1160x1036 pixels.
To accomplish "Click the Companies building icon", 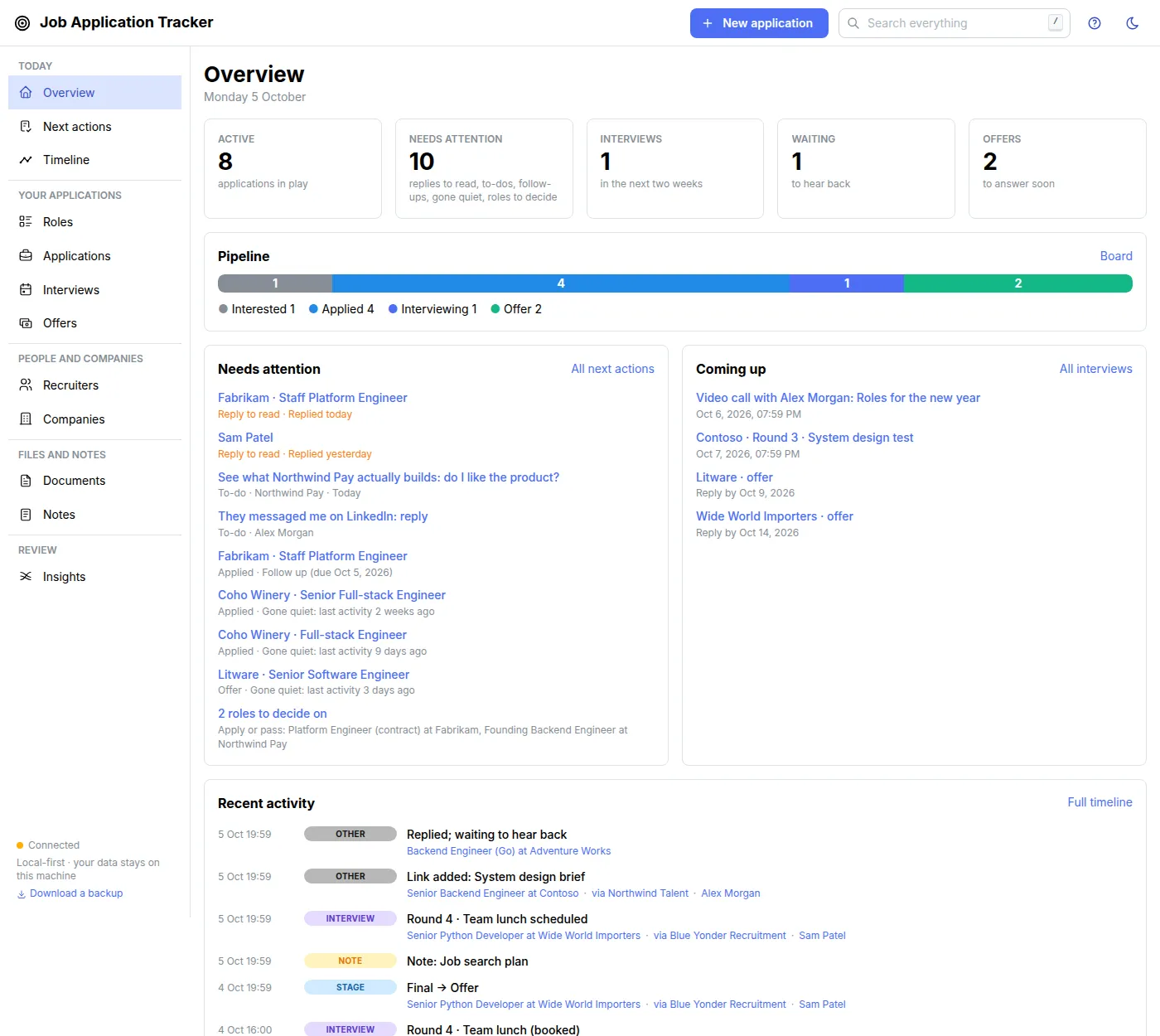I will [x=26, y=419].
